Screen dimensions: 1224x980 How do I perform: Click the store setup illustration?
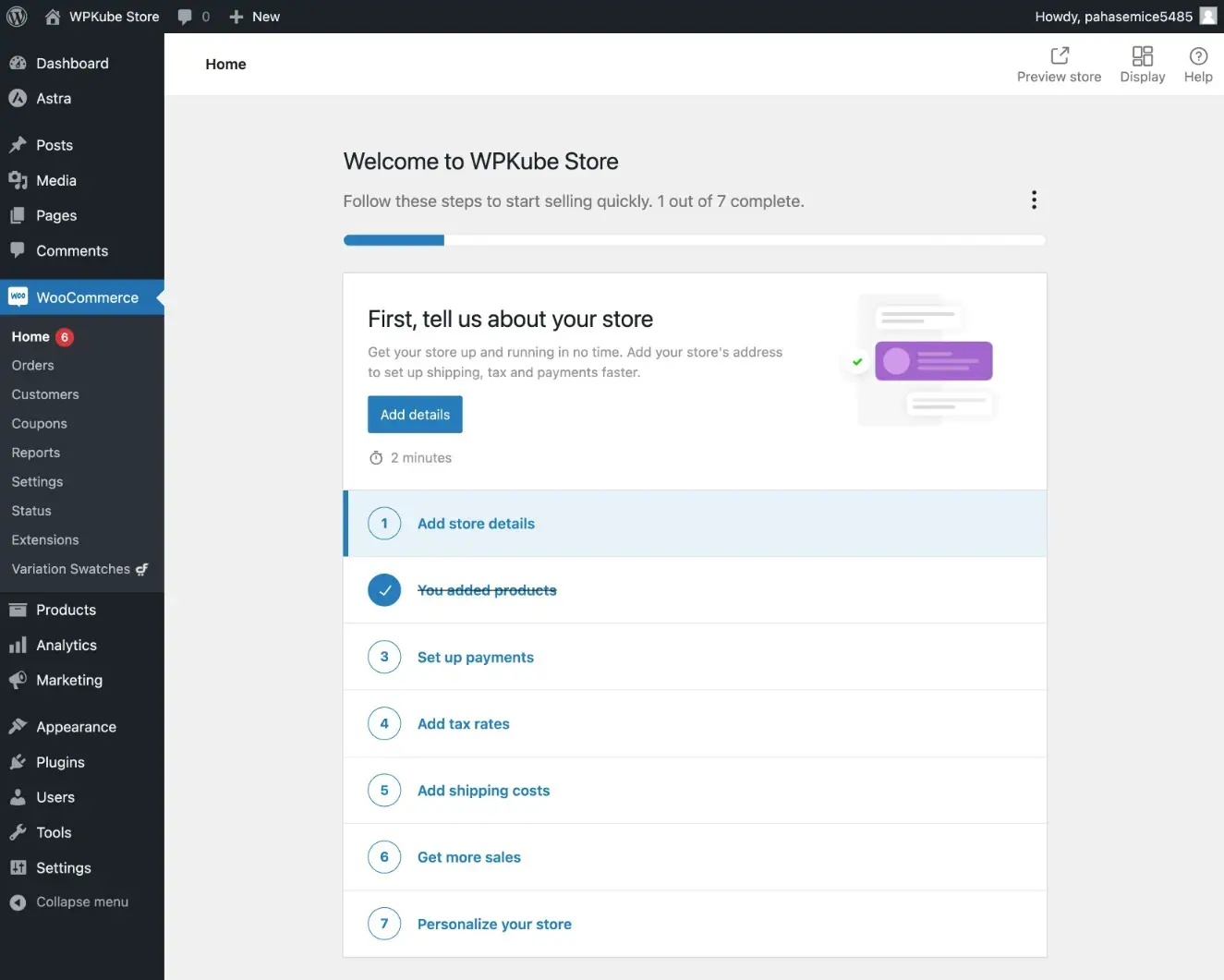point(919,360)
